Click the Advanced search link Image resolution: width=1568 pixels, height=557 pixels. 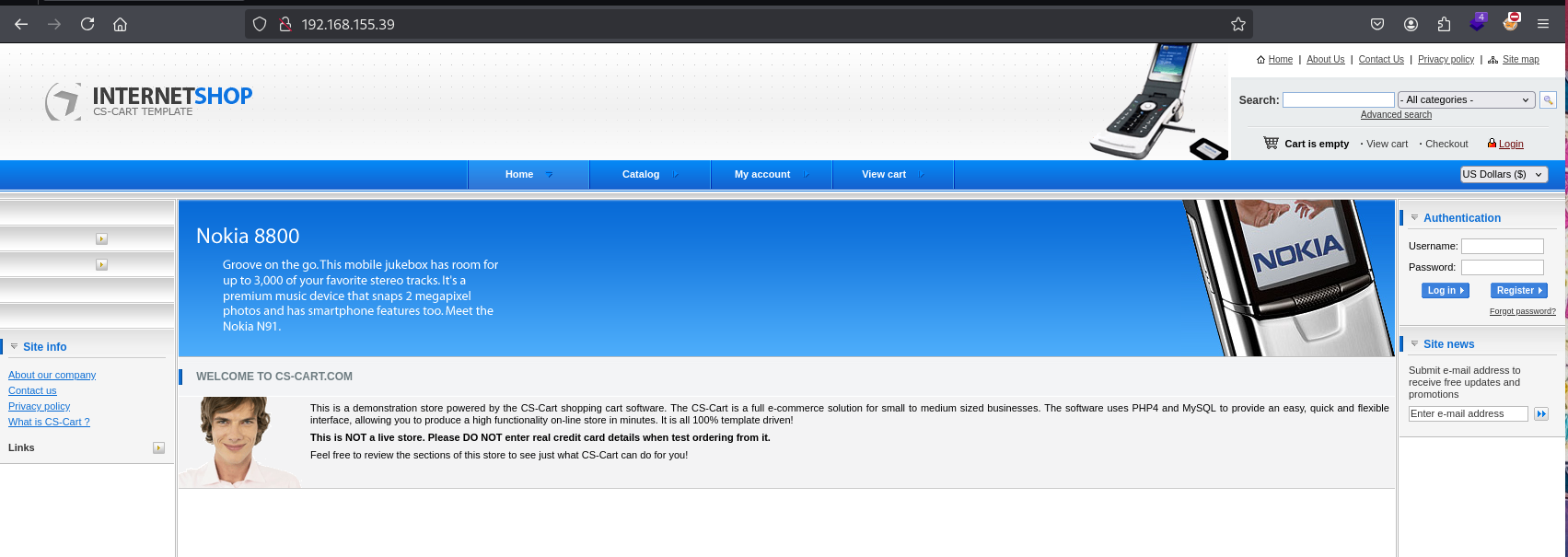pyautogui.click(x=1396, y=115)
